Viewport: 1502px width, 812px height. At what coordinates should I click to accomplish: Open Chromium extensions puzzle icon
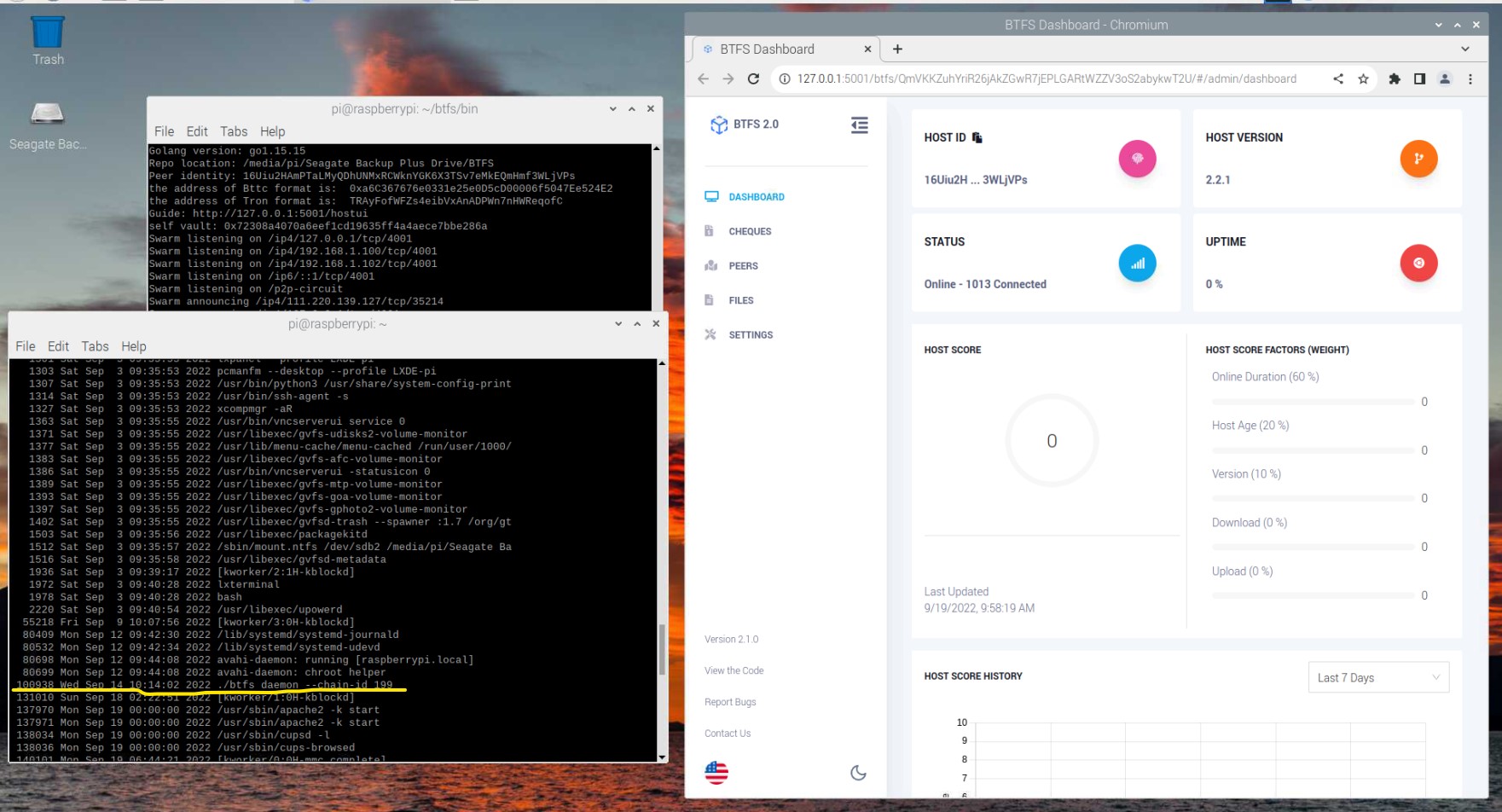1395,78
